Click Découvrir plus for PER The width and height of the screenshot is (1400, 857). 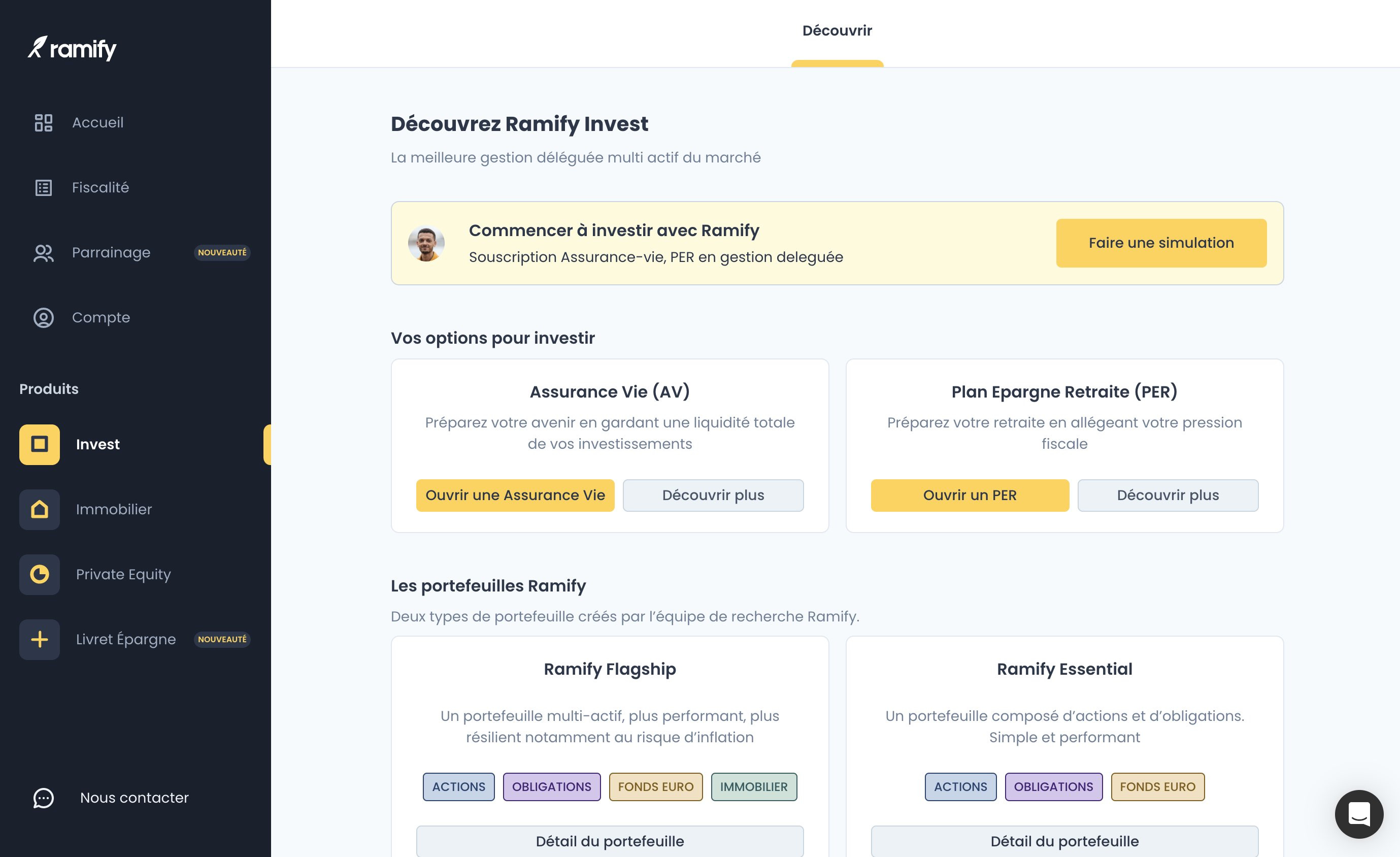click(1168, 496)
